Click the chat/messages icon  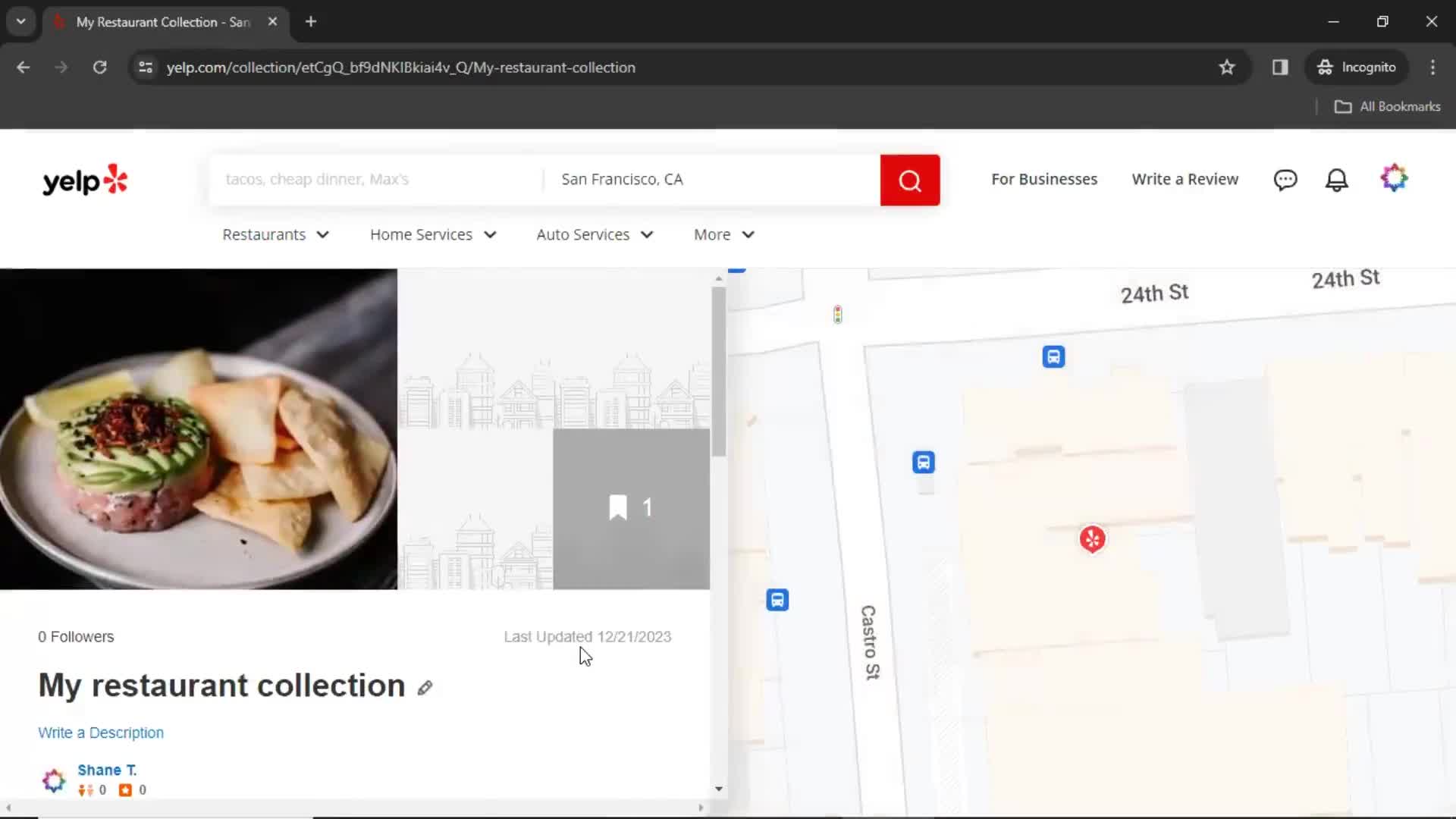click(1285, 178)
